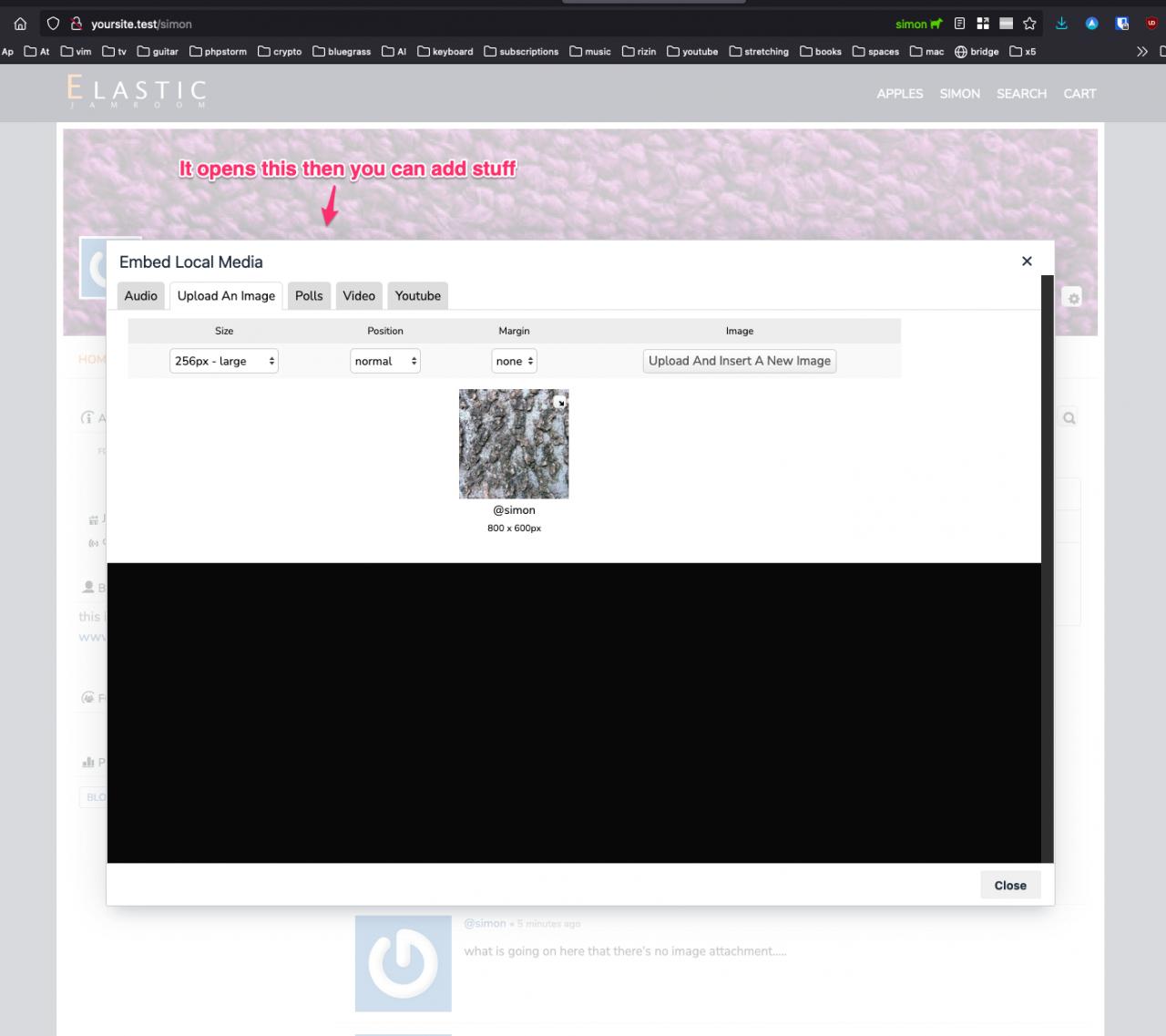Toggle reader view icon in address bar
Image resolution: width=1166 pixels, height=1036 pixels.
959,25
